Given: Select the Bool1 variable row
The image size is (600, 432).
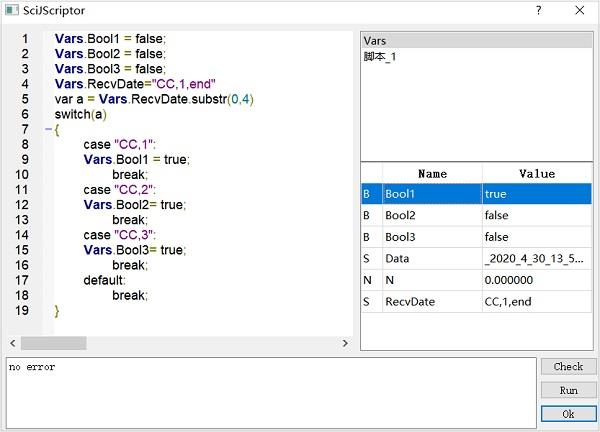Looking at the screenshot, I should click(430, 194).
